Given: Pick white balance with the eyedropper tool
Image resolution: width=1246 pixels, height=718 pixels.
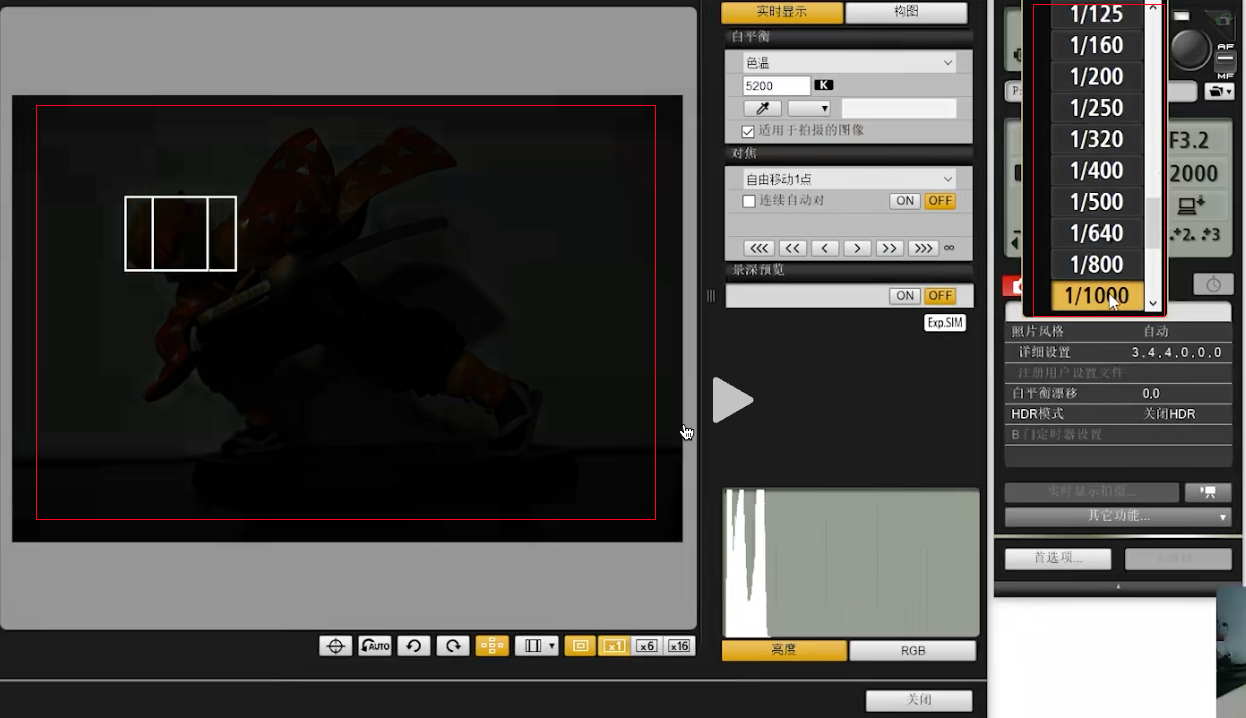Looking at the screenshot, I should [762, 108].
